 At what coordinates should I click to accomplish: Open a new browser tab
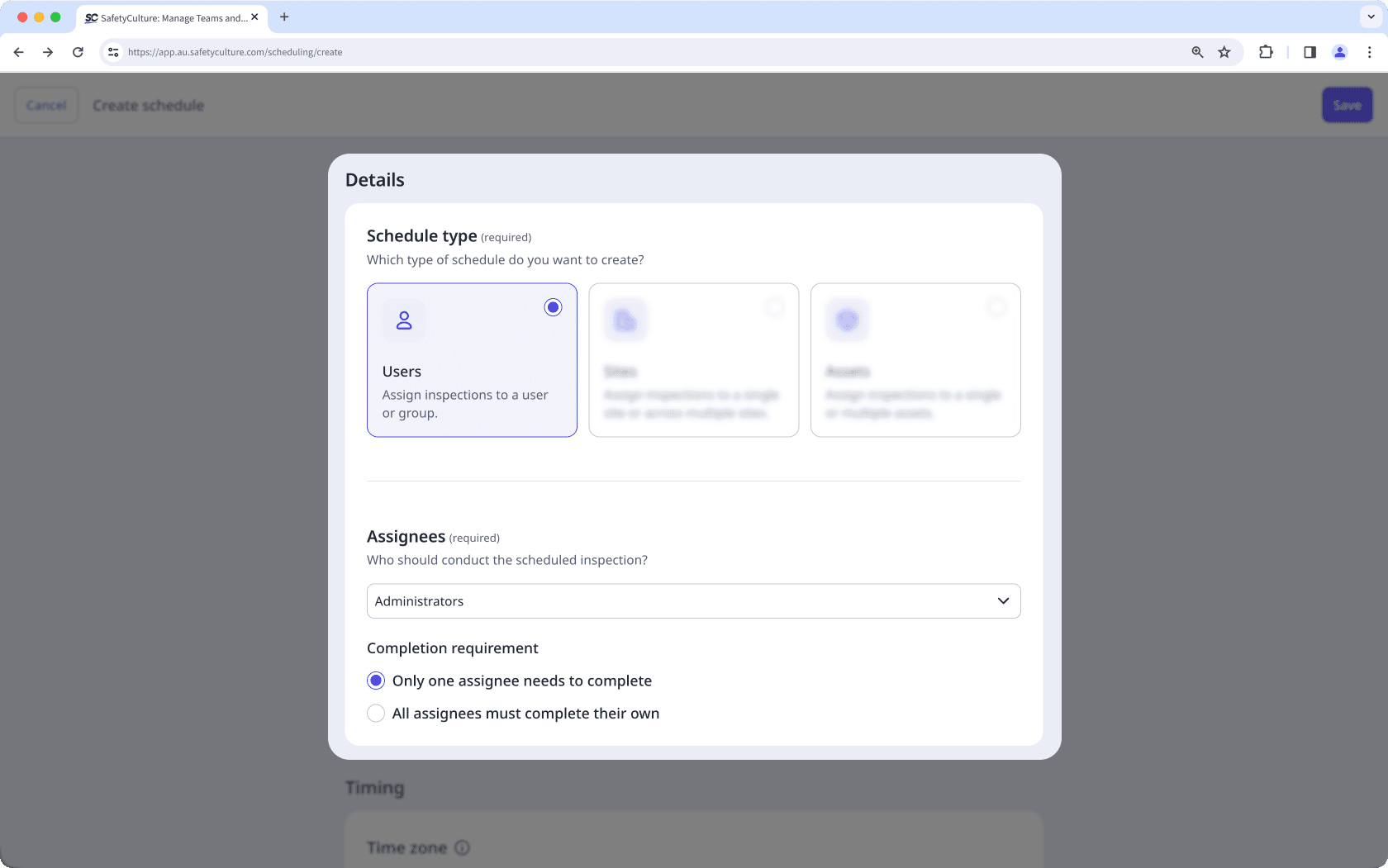285,17
